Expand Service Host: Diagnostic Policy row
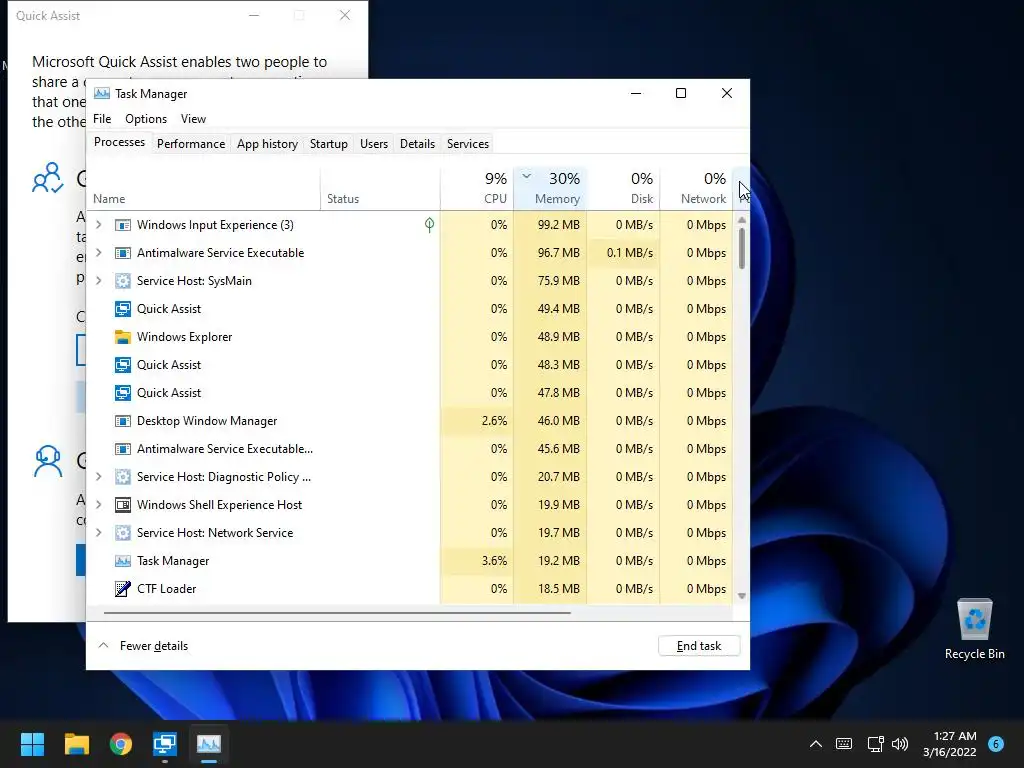Viewport: 1024px width, 768px height. pos(99,477)
